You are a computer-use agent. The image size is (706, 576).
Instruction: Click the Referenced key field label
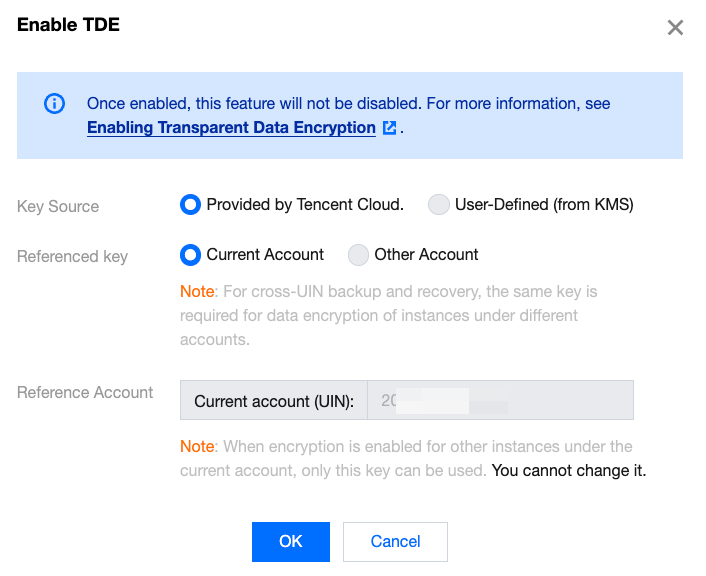72,256
